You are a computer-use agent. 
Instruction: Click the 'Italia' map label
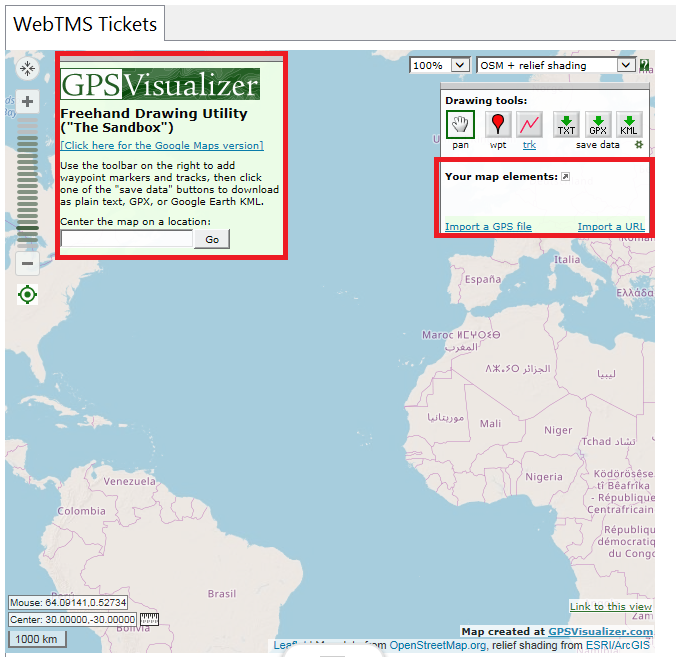(567, 260)
